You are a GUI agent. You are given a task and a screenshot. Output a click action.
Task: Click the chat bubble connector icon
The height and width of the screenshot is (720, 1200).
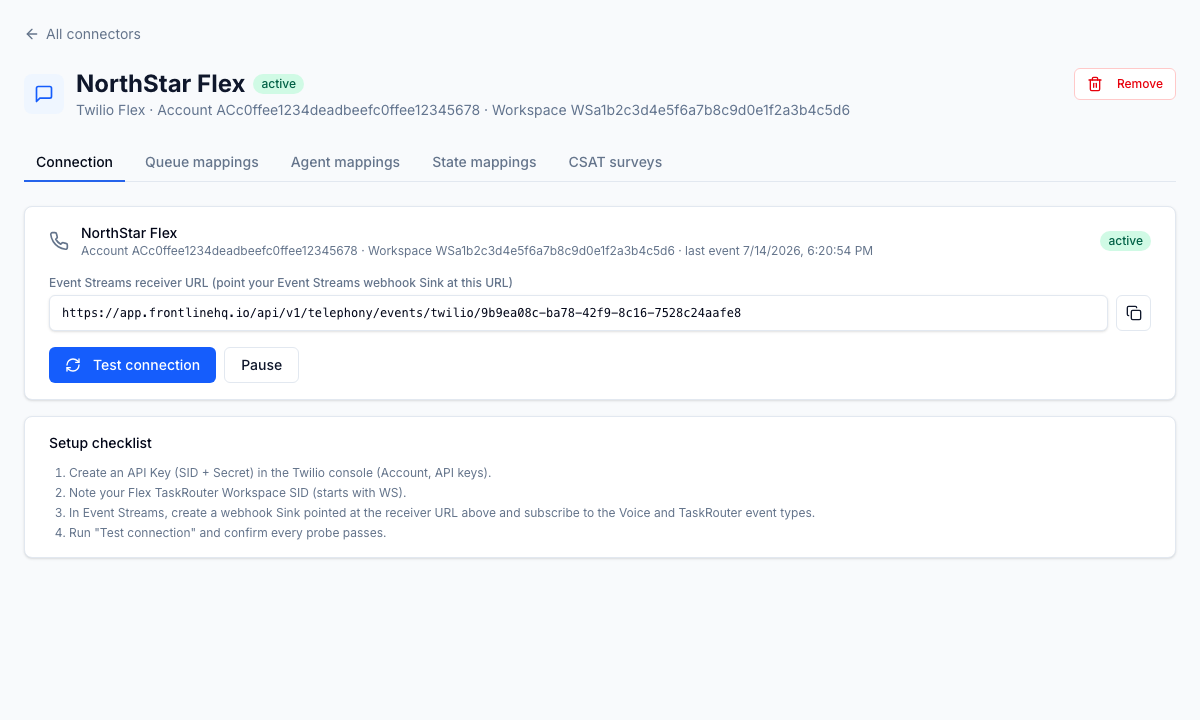click(x=44, y=94)
